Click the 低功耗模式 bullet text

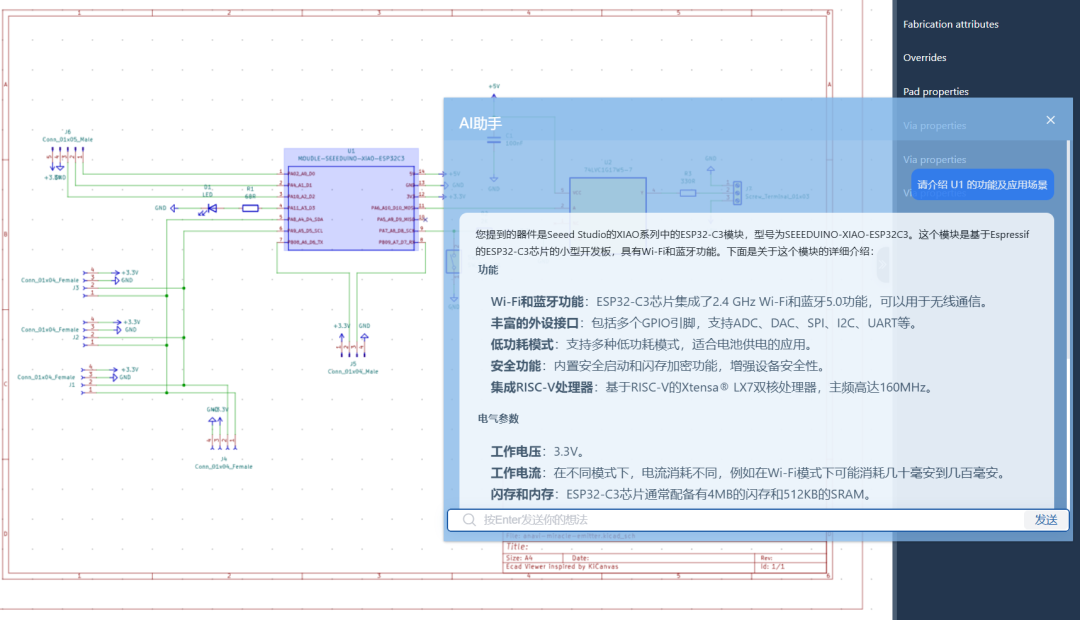654,344
